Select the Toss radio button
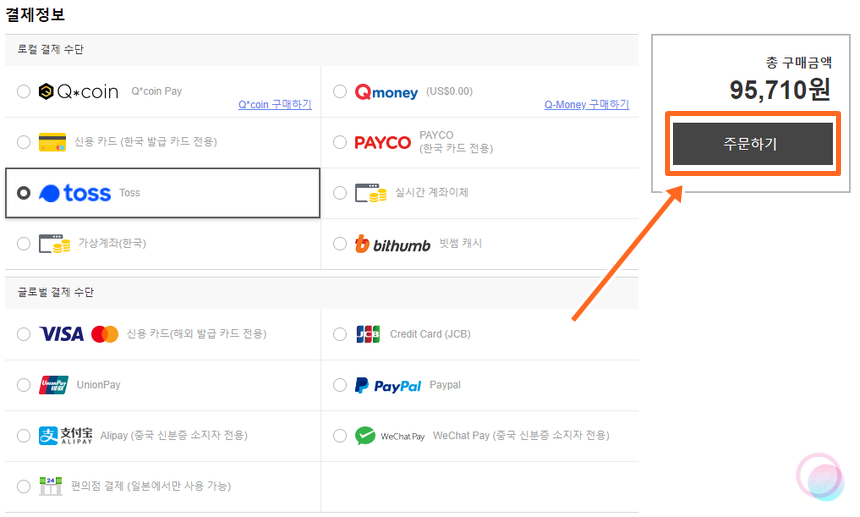860x517 pixels. click(x=24, y=193)
